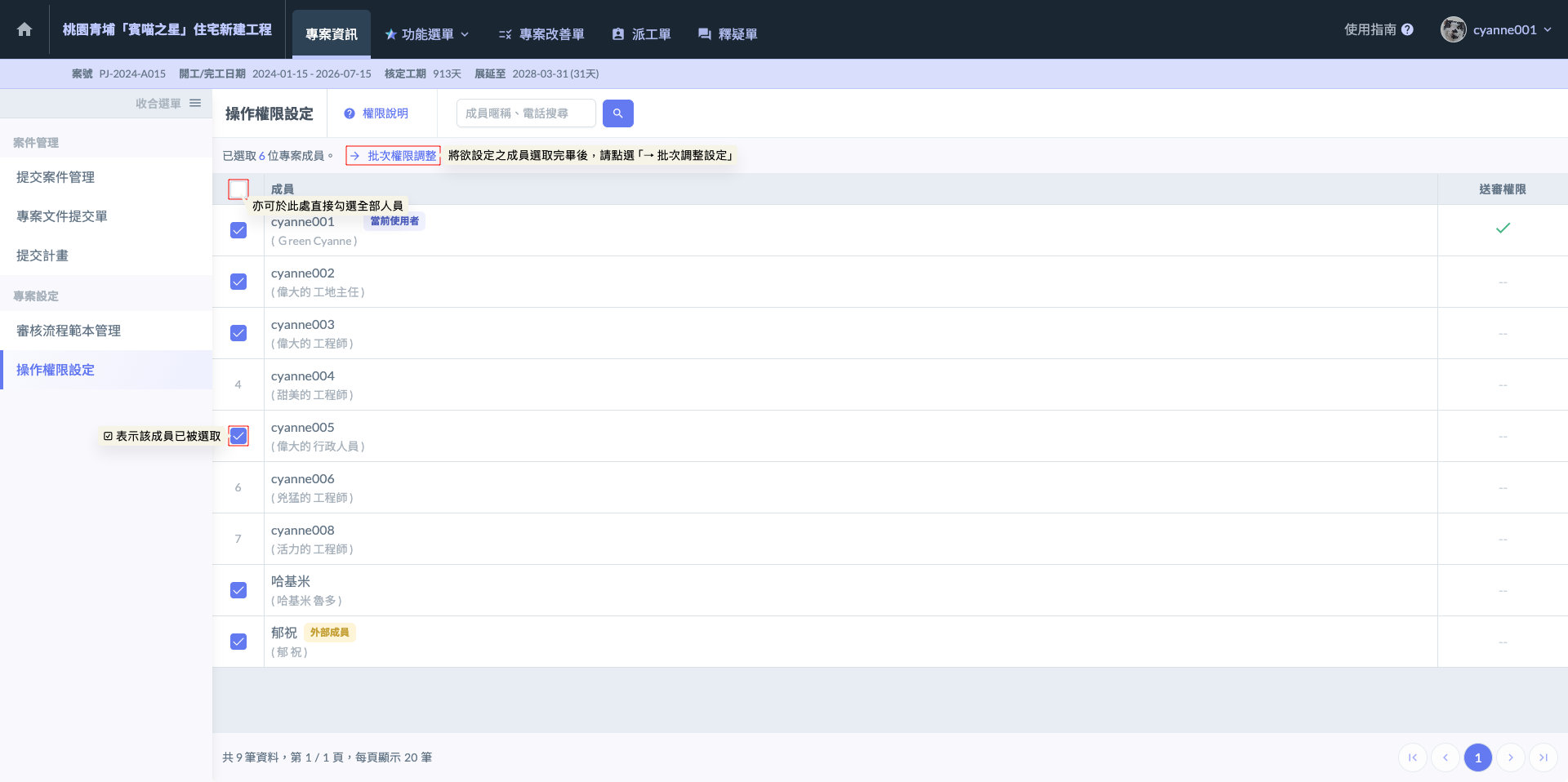Uncheck the cyanne002 checkbox
1568x782 pixels.
(238, 282)
